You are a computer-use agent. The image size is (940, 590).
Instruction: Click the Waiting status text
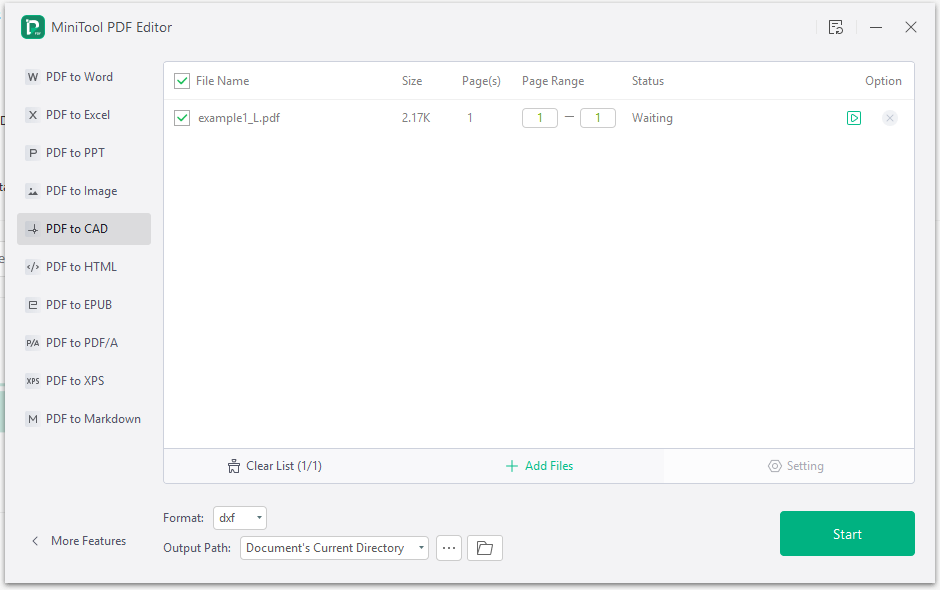652,118
